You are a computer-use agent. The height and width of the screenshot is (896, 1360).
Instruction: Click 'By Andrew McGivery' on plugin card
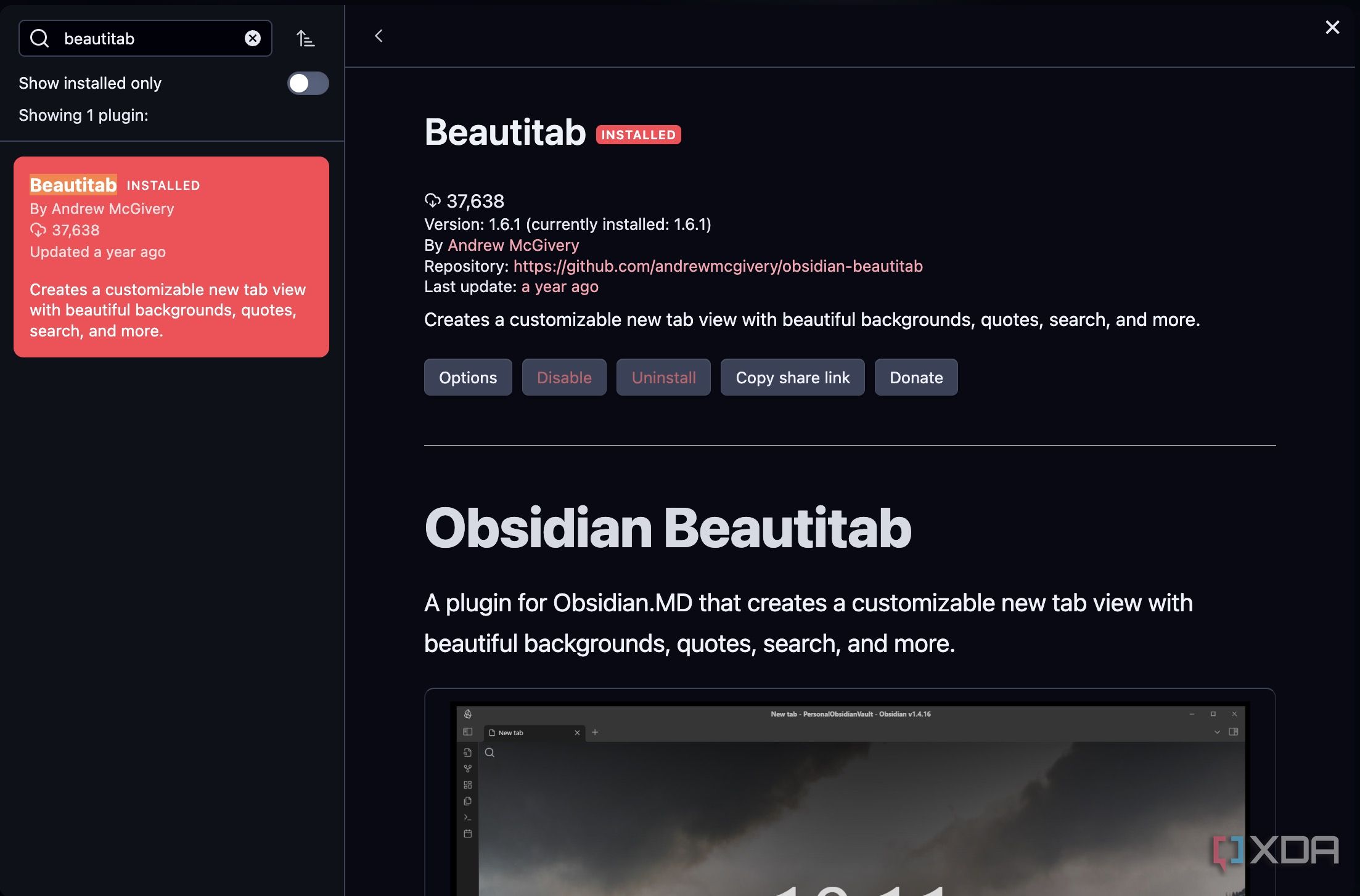[102, 209]
